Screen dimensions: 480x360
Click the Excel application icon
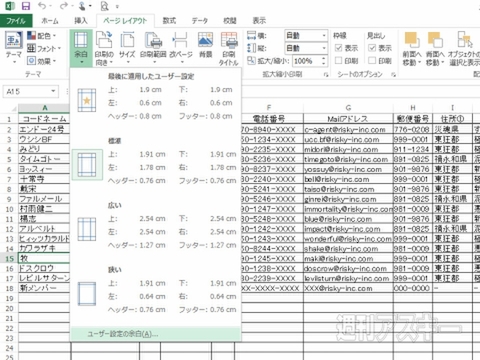click(x=10, y=6)
